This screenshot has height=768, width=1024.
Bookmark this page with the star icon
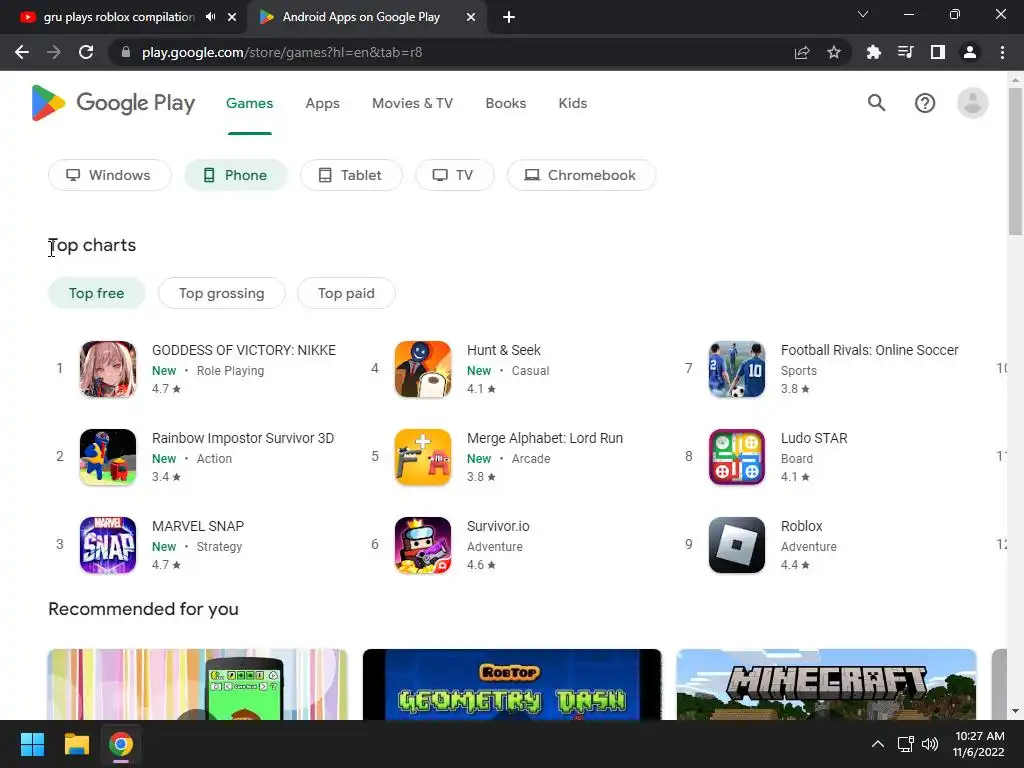tap(834, 52)
